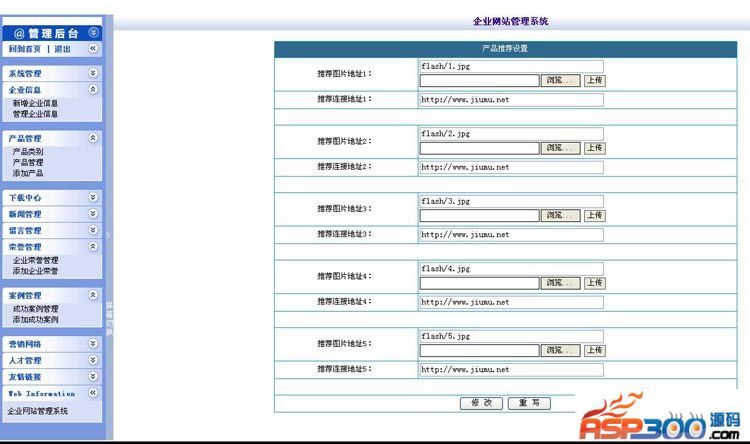Expand the 系统管理 section chevron
750x444 pixels.
(x=93, y=73)
